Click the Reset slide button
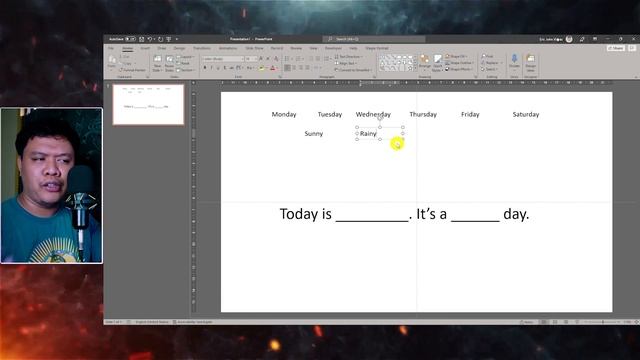This screenshot has width=640, height=360. click(x=184, y=63)
